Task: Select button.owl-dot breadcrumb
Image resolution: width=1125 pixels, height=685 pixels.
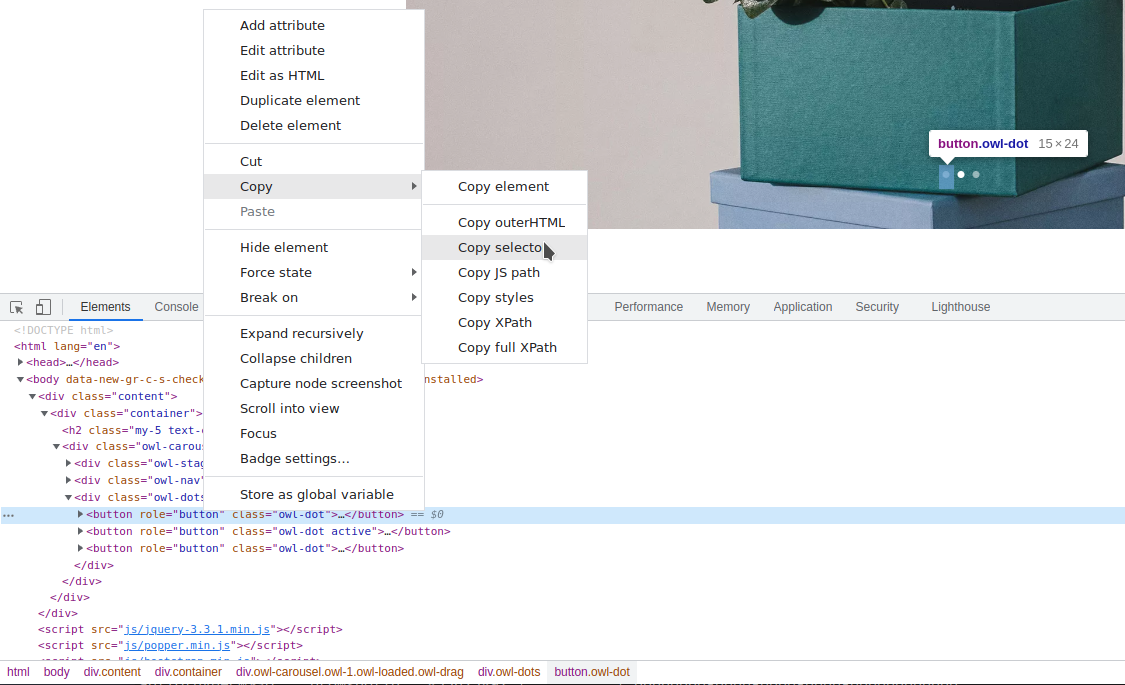Action: 592,672
